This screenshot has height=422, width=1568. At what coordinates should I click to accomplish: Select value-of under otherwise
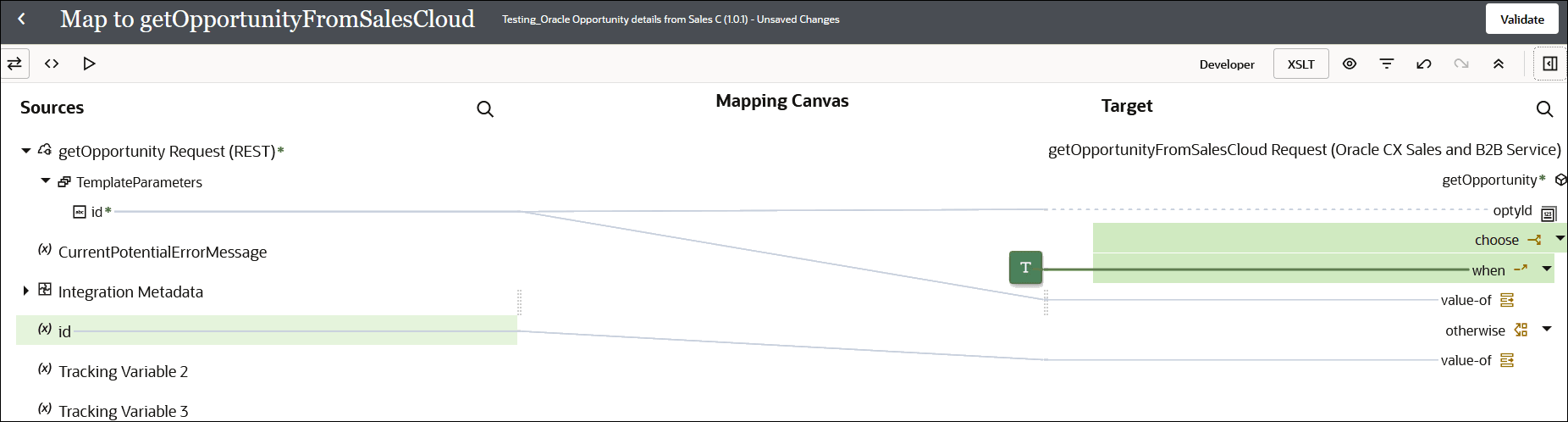click(1466, 360)
